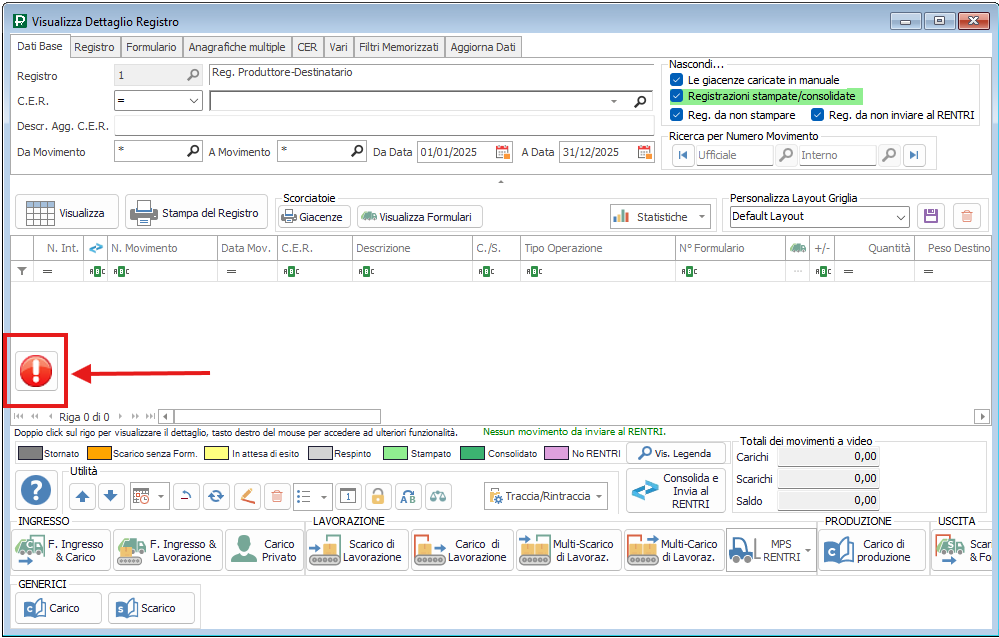Image resolution: width=999 pixels, height=638 pixels.
Task: Open the Default Layout dropdown
Action: (900, 216)
